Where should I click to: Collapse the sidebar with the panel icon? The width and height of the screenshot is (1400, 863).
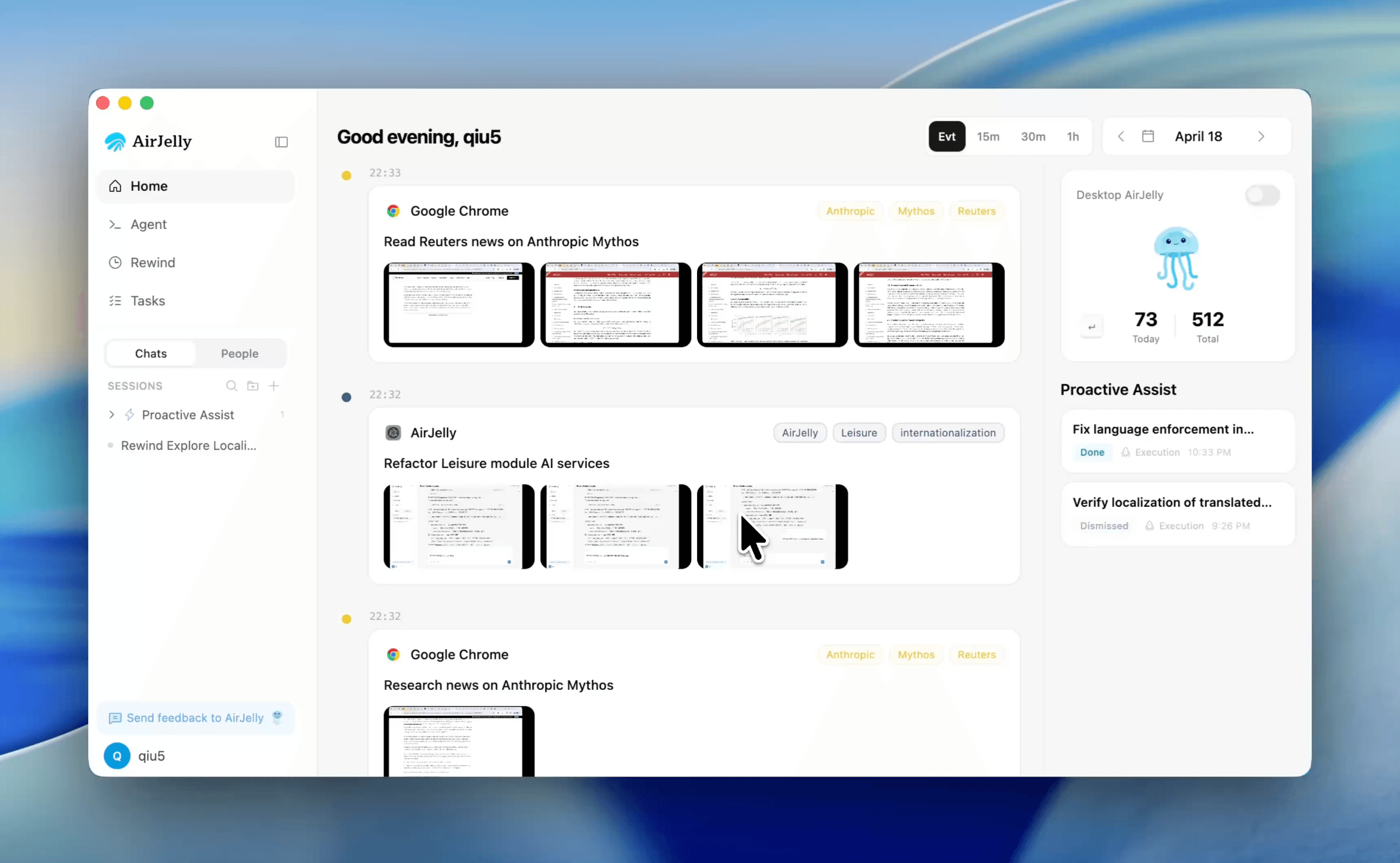[x=281, y=142]
